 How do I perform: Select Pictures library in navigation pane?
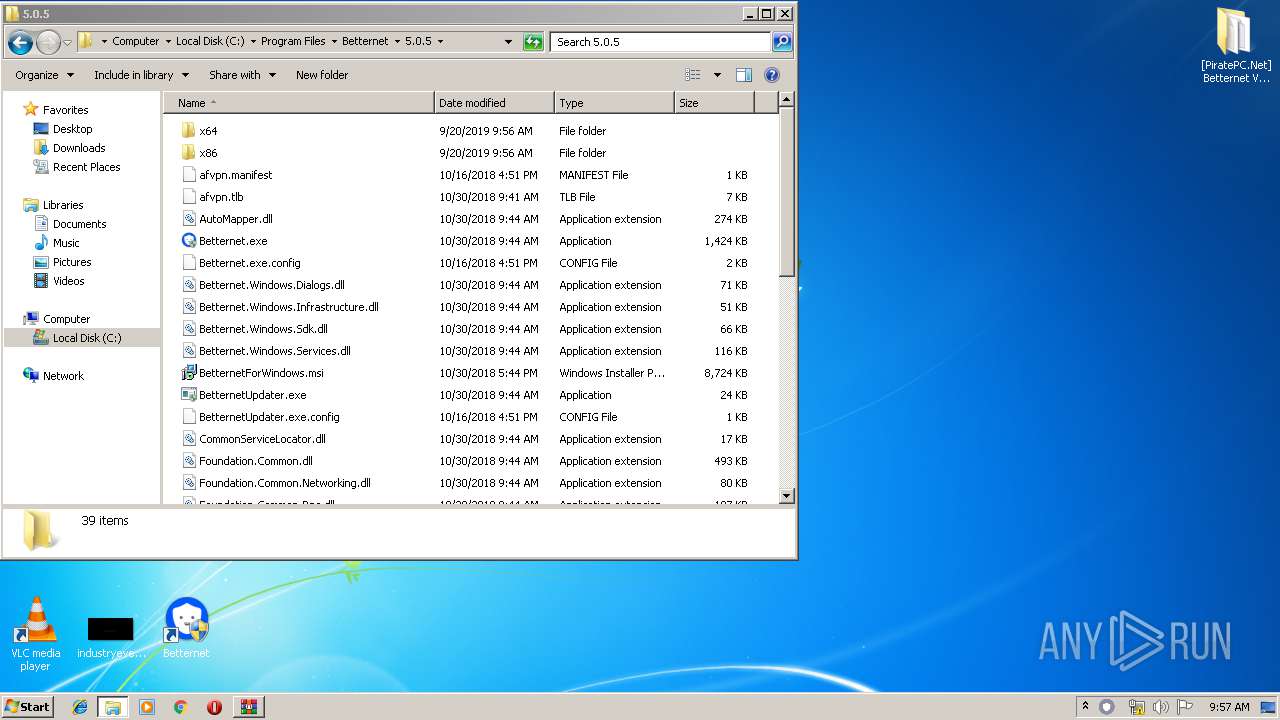pos(72,262)
